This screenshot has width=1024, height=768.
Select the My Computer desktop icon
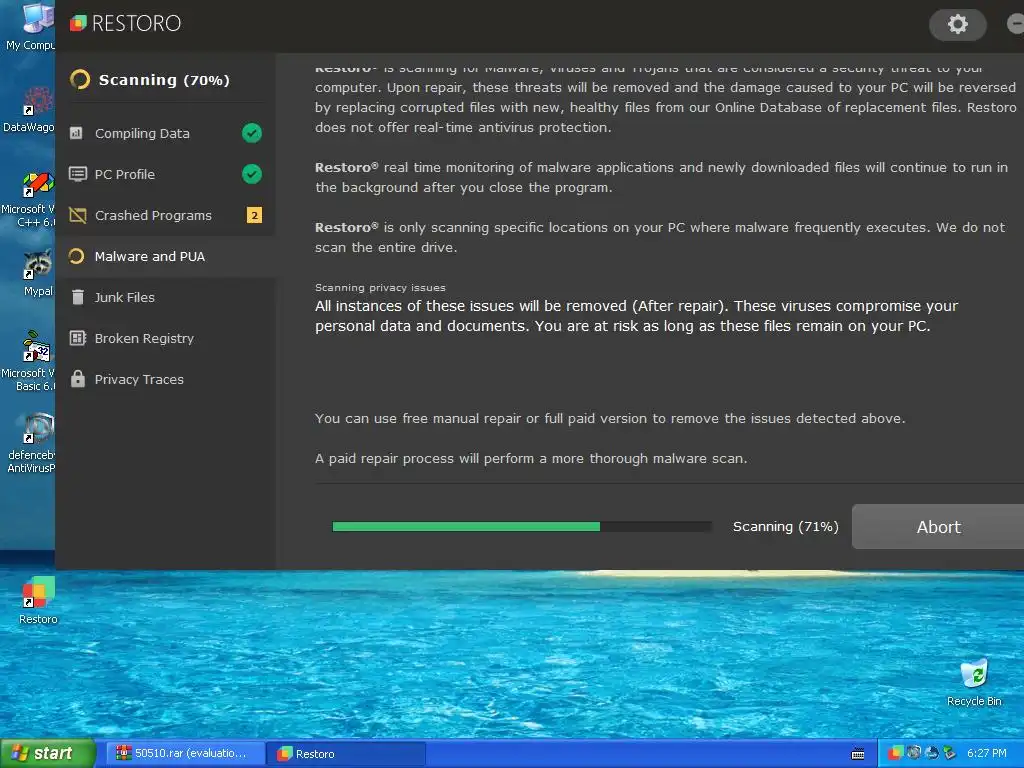30,26
